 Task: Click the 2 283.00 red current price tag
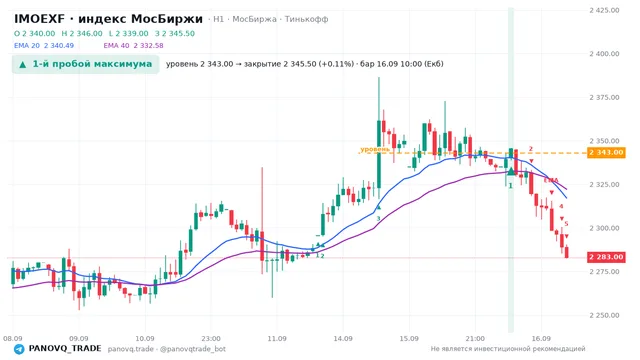(x=606, y=257)
